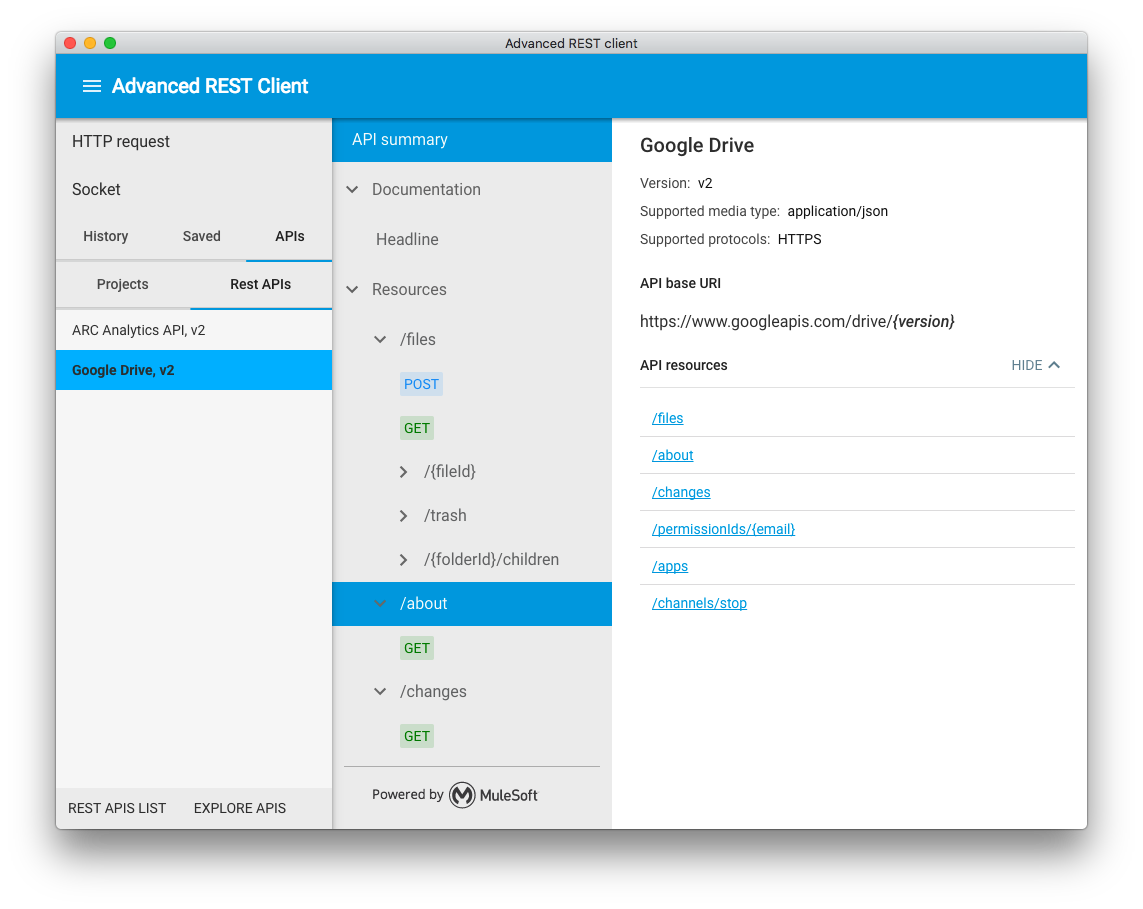
Task: Expand the /{fileId} resource chevron
Action: [403, 472]
